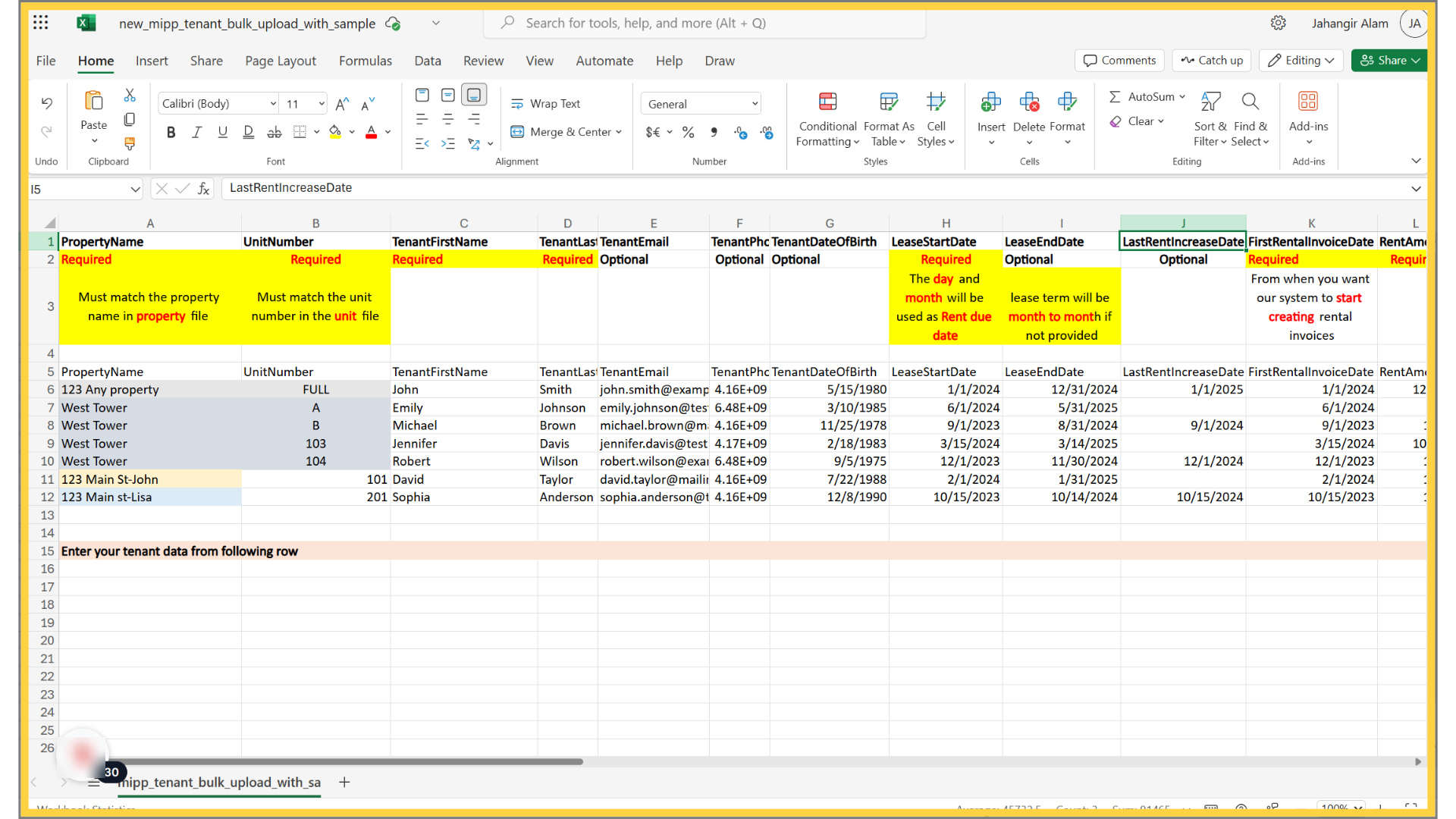Click the Catch up button
The image size is (1456, 819).
click(x=1212, y=61)
